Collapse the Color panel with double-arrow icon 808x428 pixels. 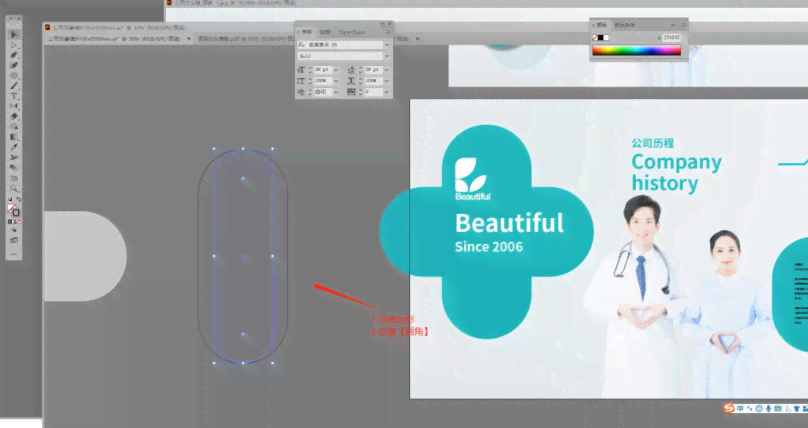click(x=673, y=25)
